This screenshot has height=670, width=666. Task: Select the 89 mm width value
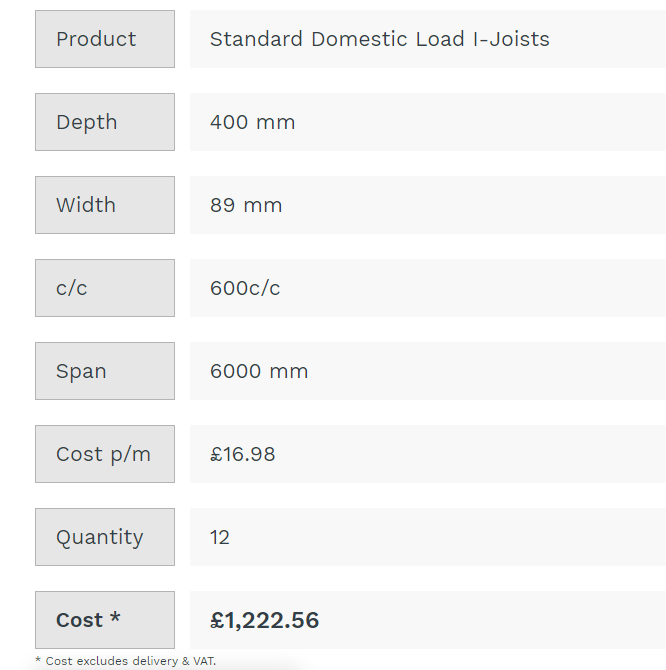tap(246, 205)
